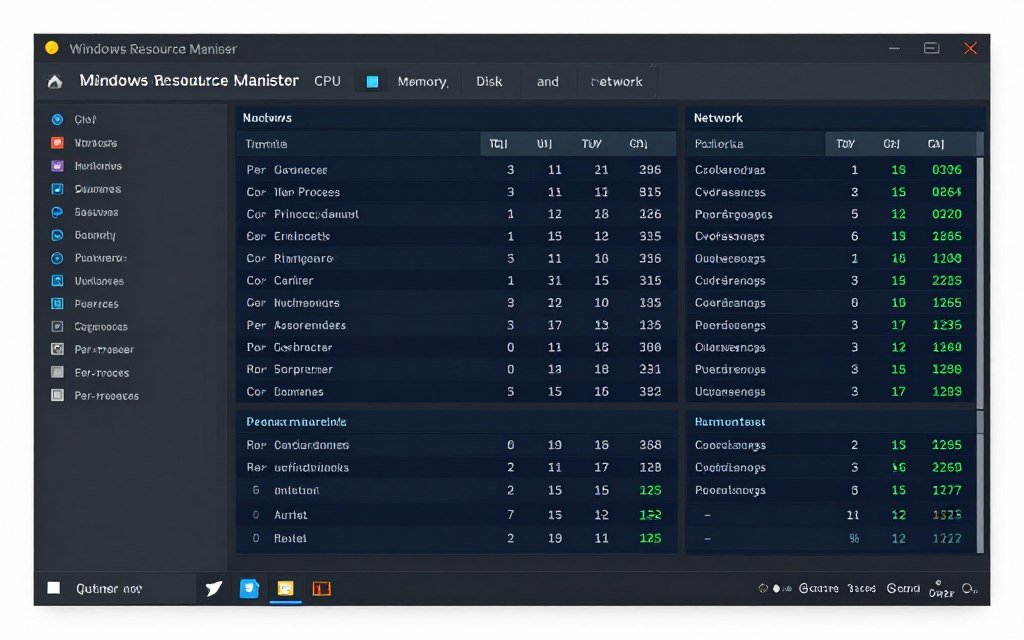Click the home icon next to the title

point(53,81)
